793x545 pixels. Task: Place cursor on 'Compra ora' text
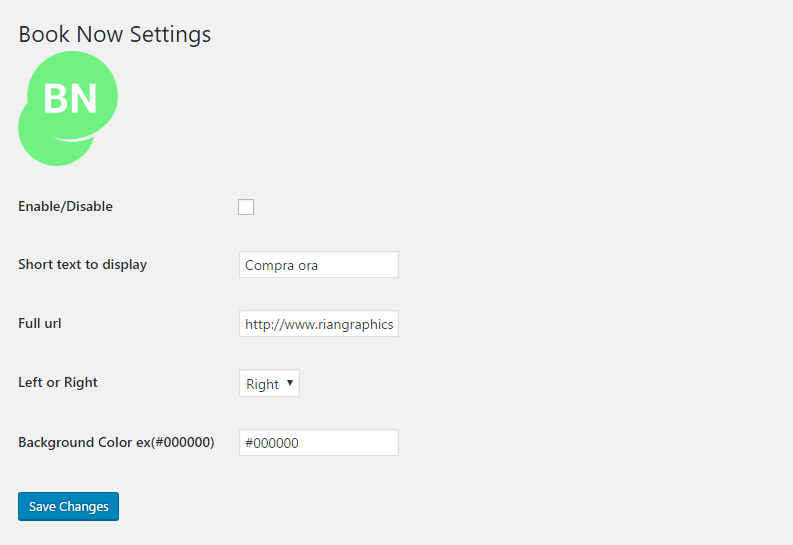click(x=281, y=265)
